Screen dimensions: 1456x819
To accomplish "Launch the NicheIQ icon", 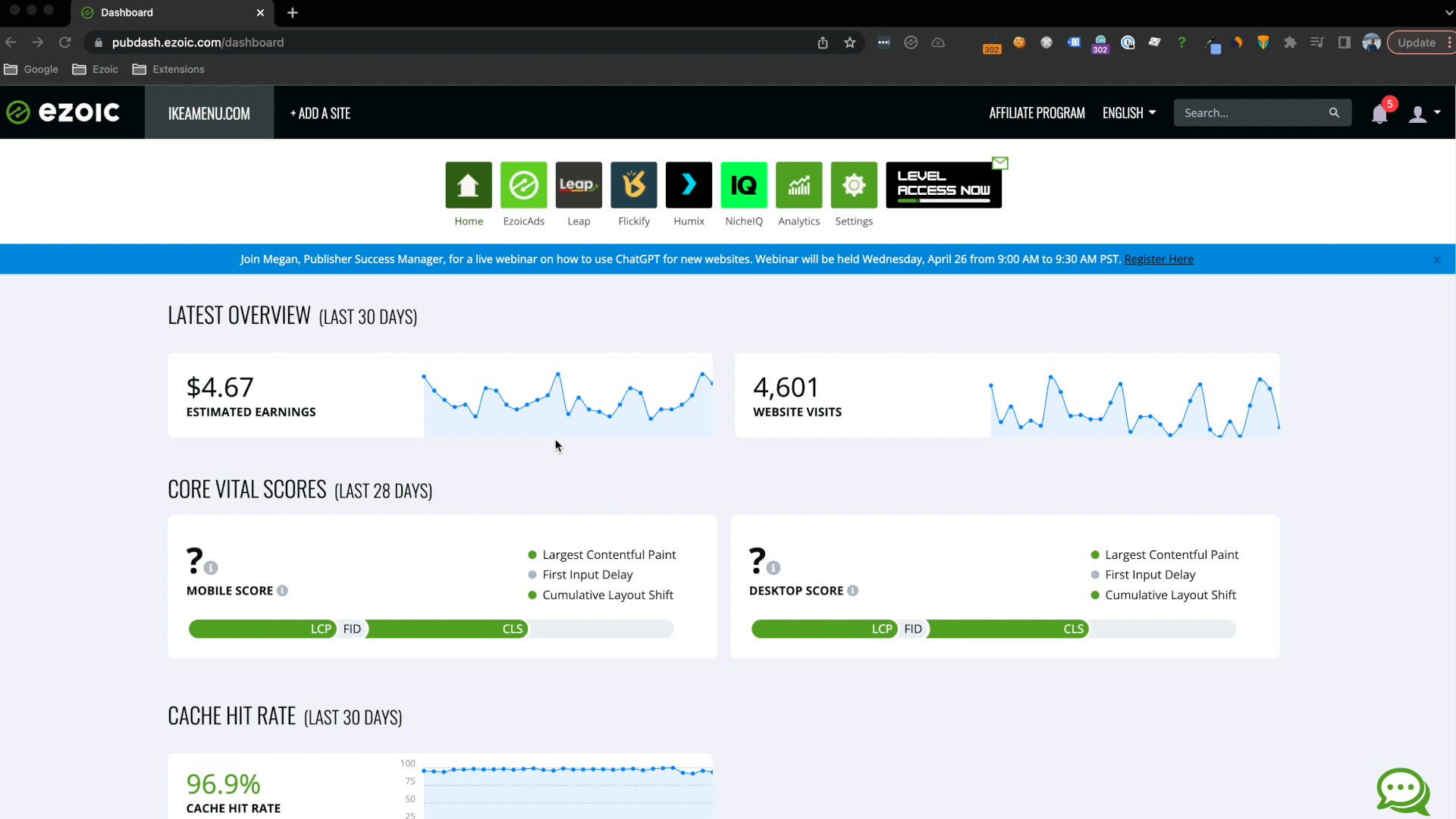I will pyautogui.click(x=744, y=185).
